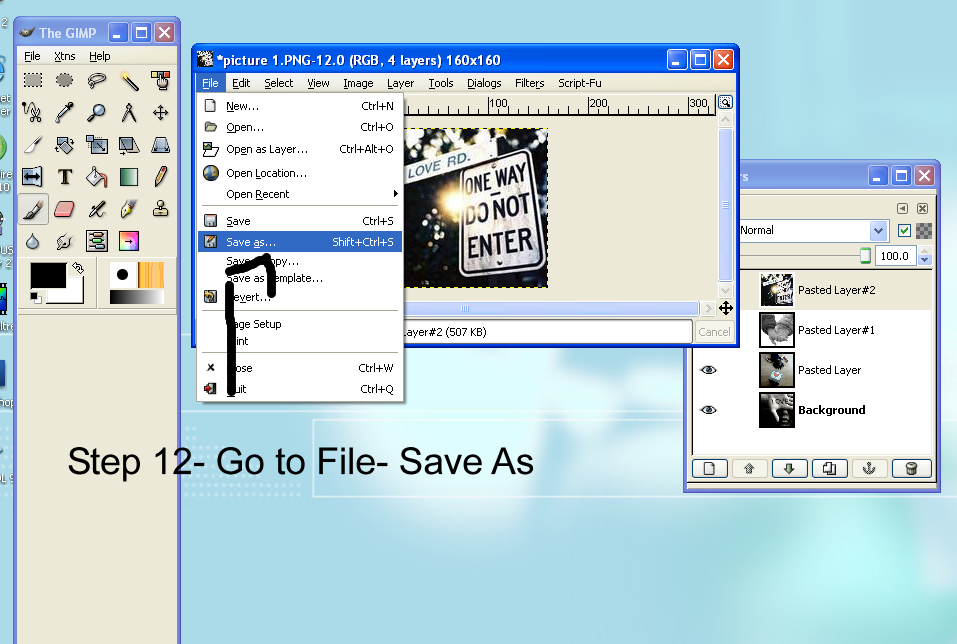The image size is (957, 644).
Task: Click the orange active pattern preview
Action: click(151, 275)
